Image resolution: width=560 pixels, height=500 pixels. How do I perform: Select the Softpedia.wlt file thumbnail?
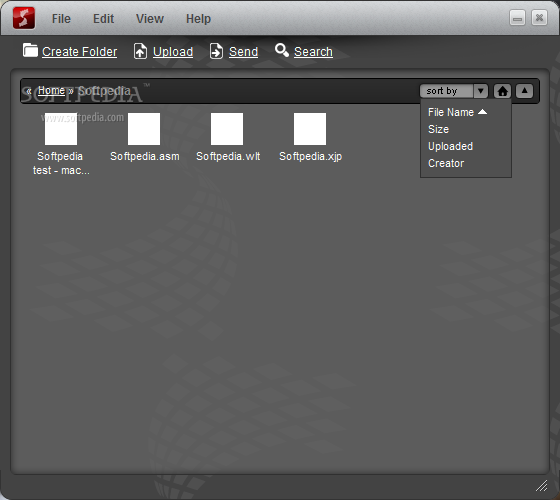[227, 129]
